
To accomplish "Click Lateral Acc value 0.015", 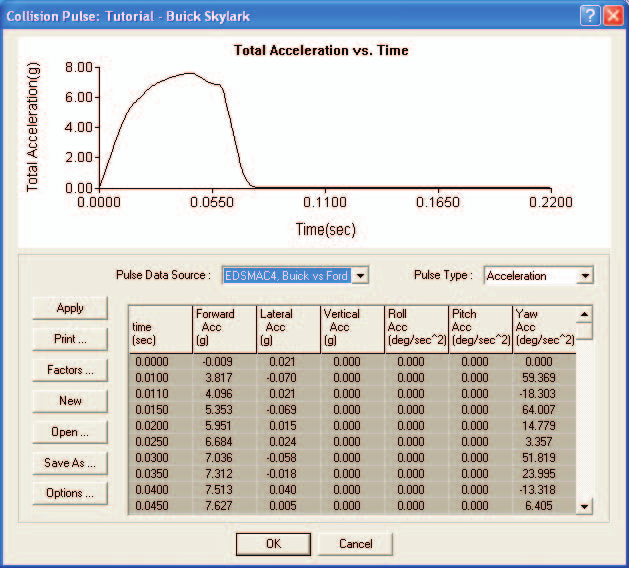I will coord(288,426).
